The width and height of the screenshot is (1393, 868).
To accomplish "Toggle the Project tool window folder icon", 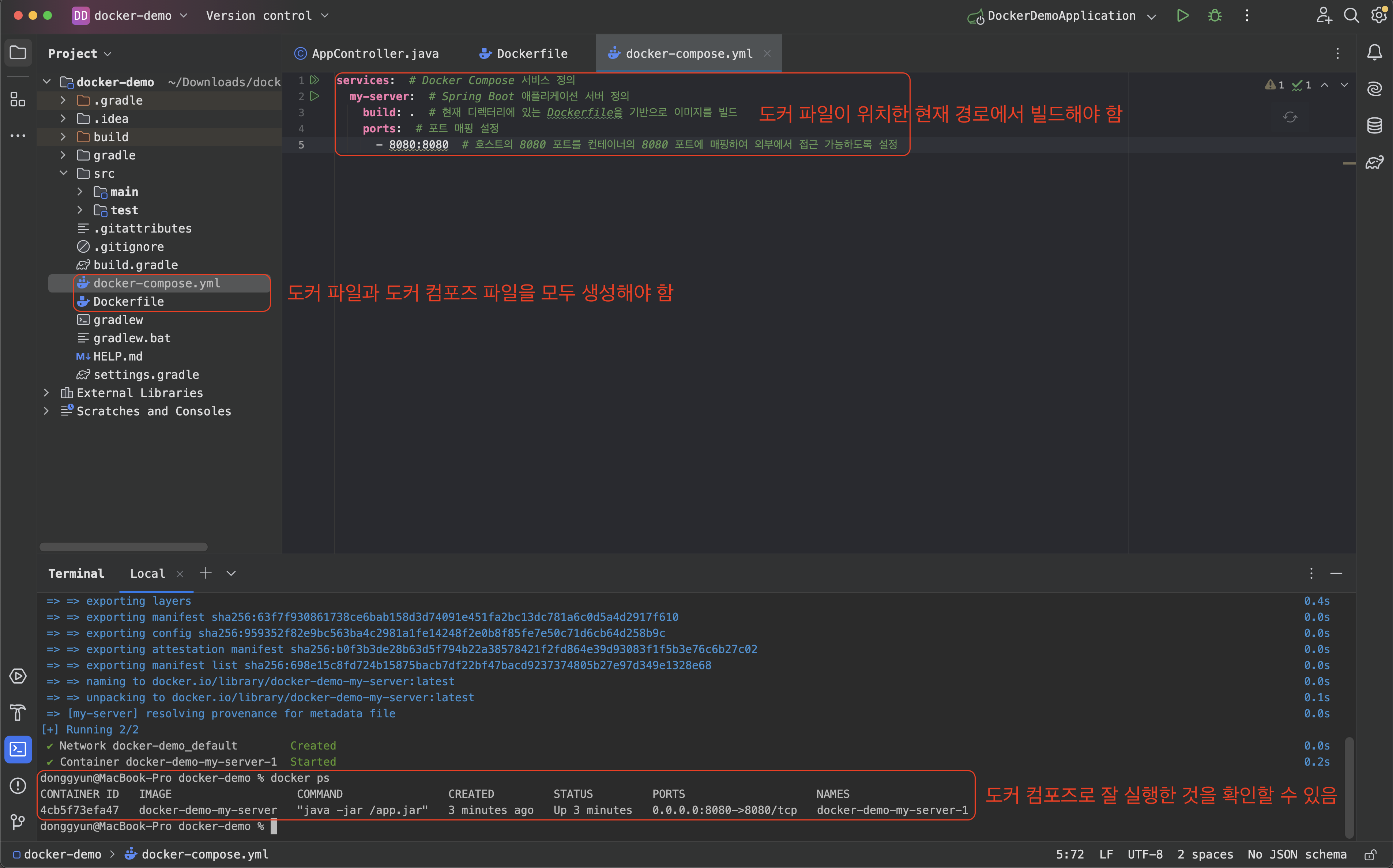I will [x=18, y=53].
